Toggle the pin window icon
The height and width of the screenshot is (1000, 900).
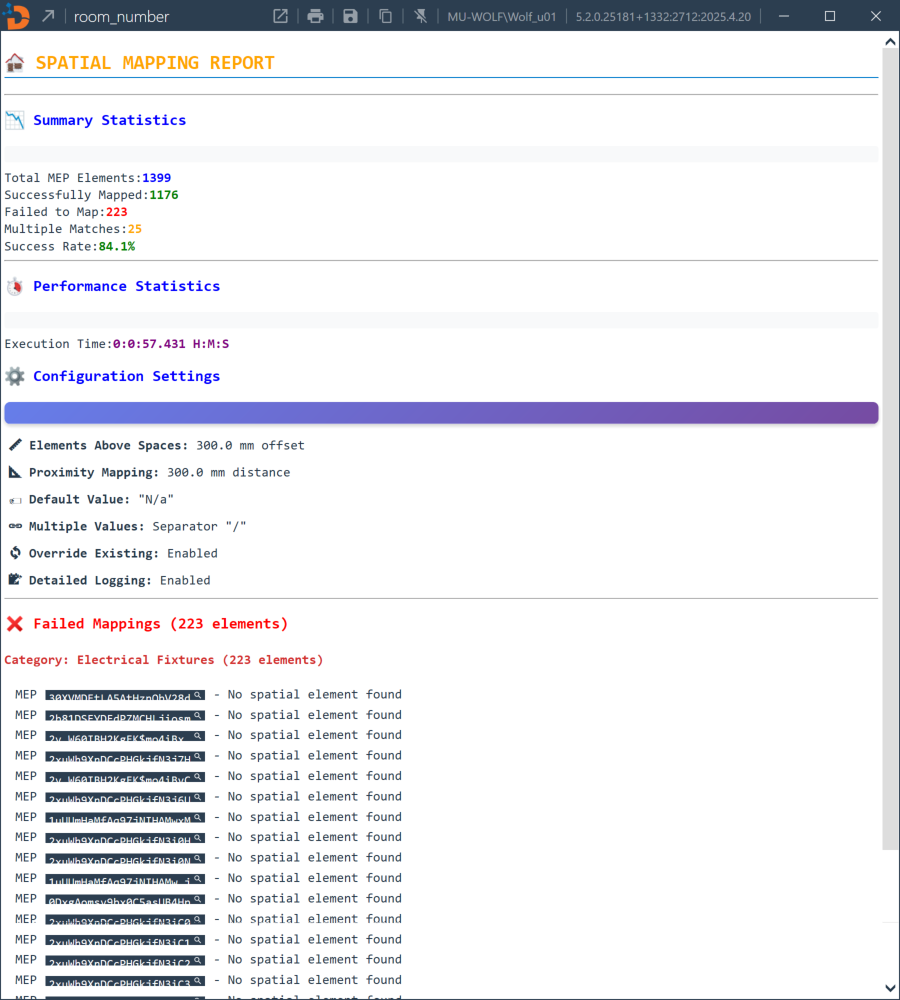coord(421,16)
